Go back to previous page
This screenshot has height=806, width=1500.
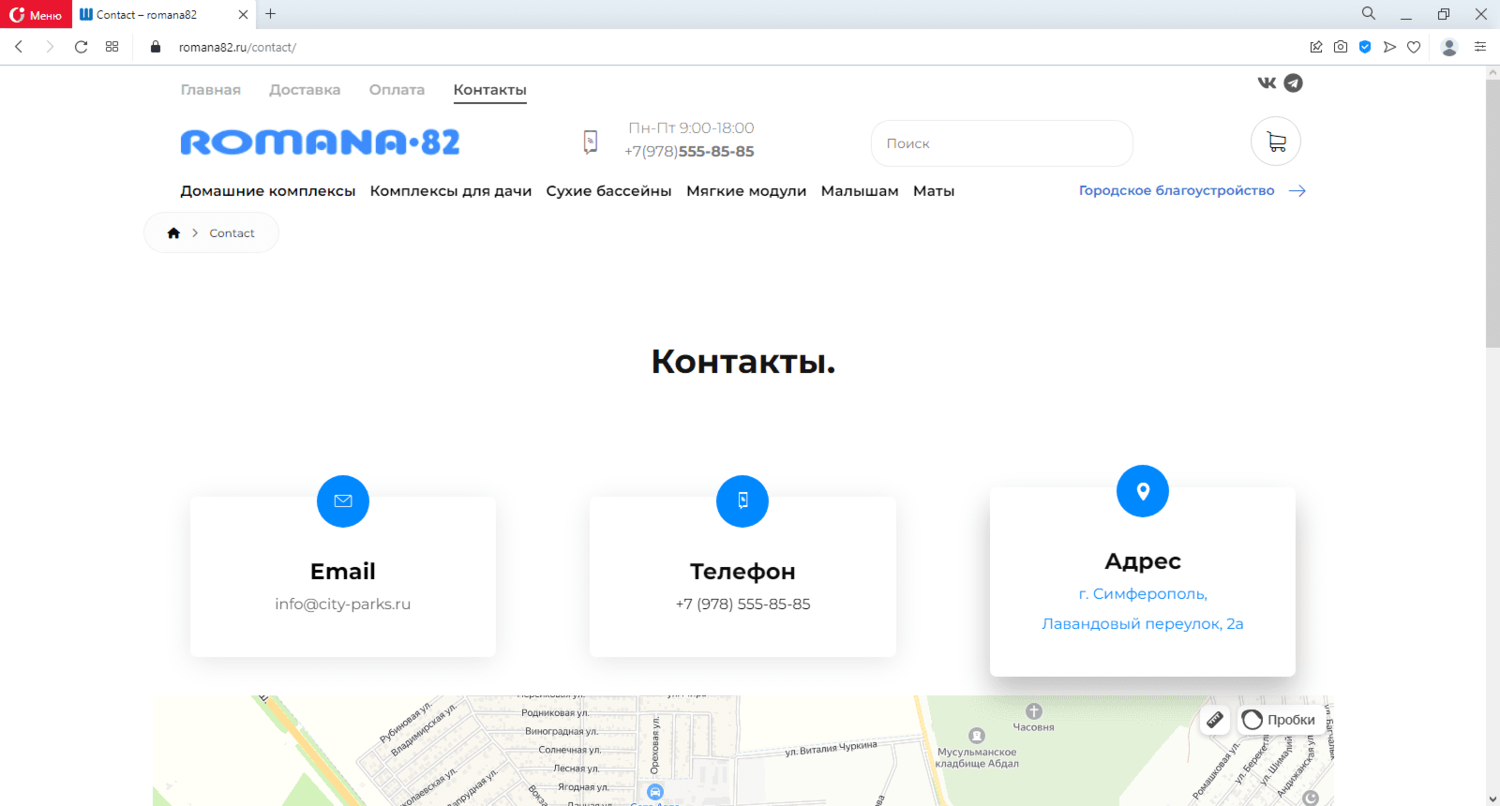tap(19, 47)
